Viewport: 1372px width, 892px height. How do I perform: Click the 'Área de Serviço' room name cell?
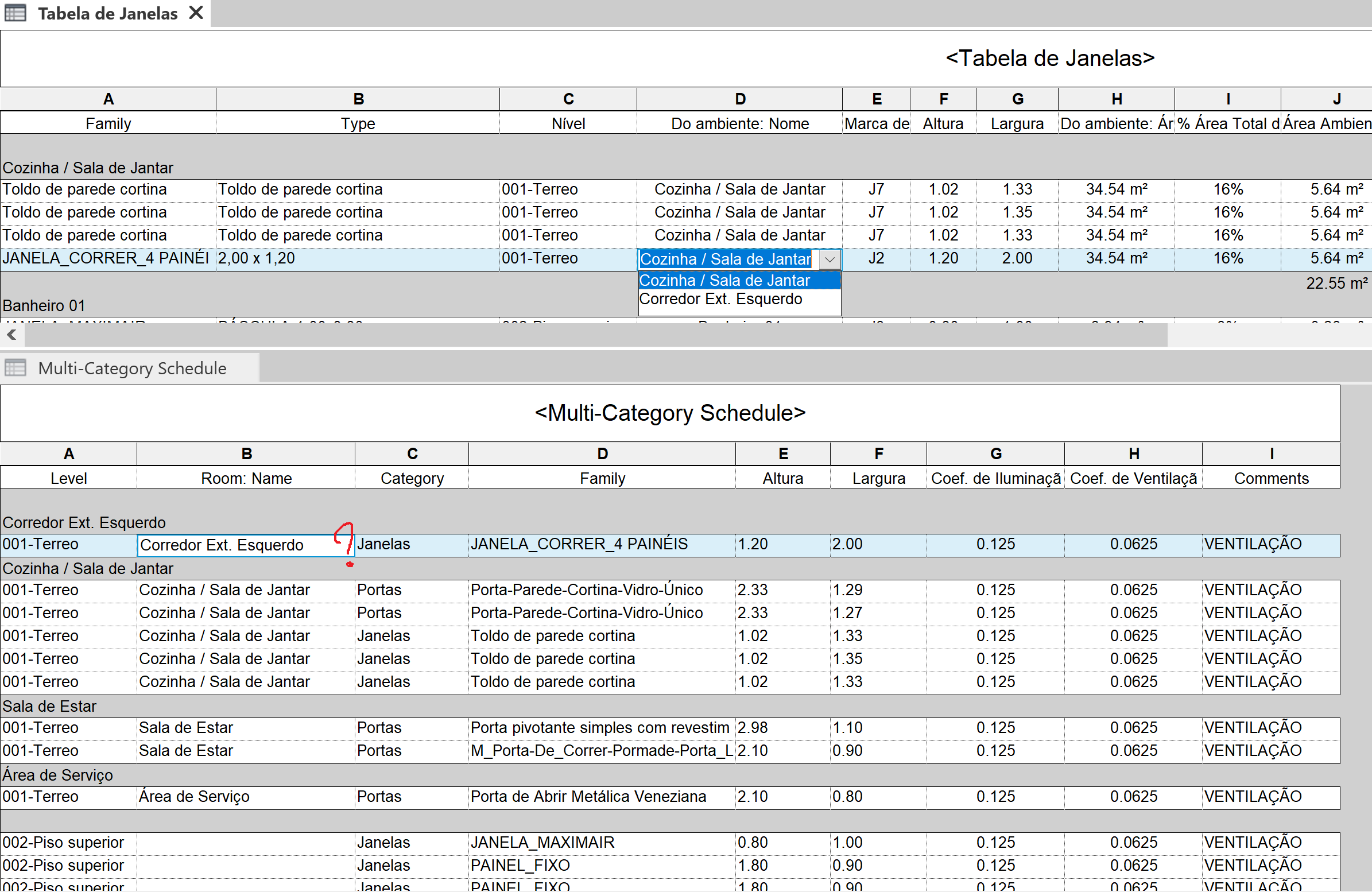[246, 797]
